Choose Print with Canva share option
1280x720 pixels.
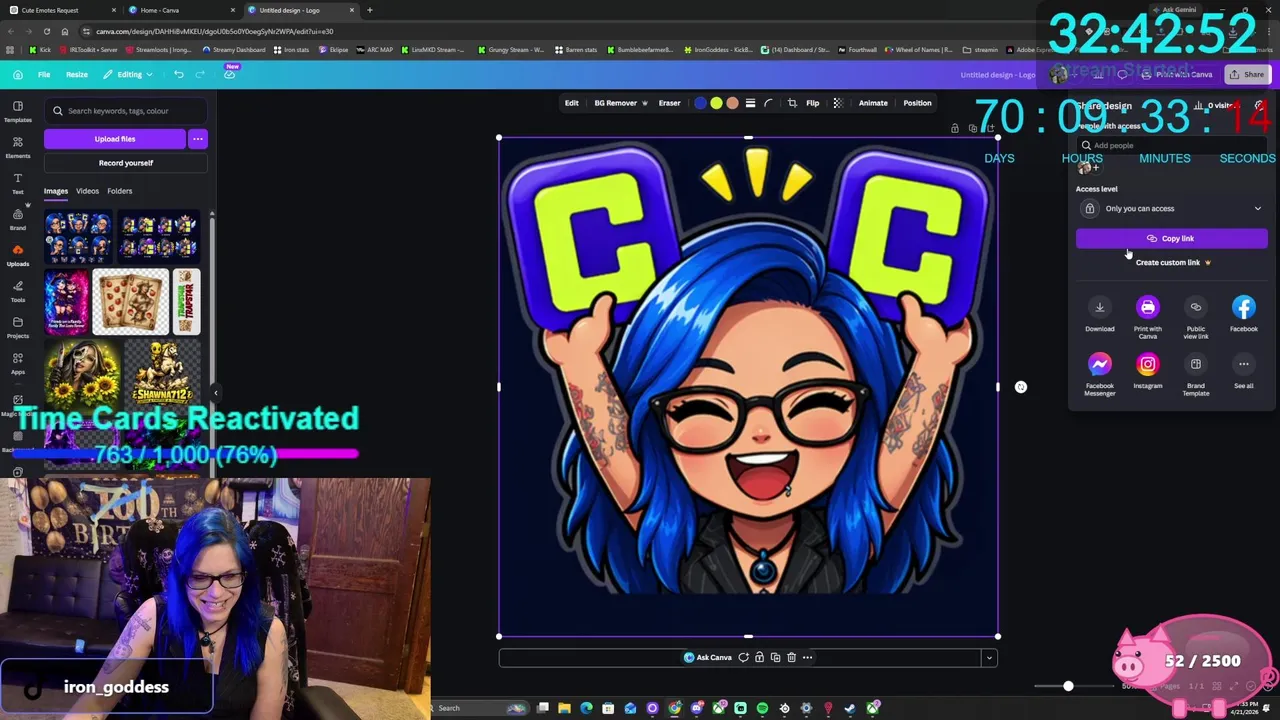pos(1147,317)
